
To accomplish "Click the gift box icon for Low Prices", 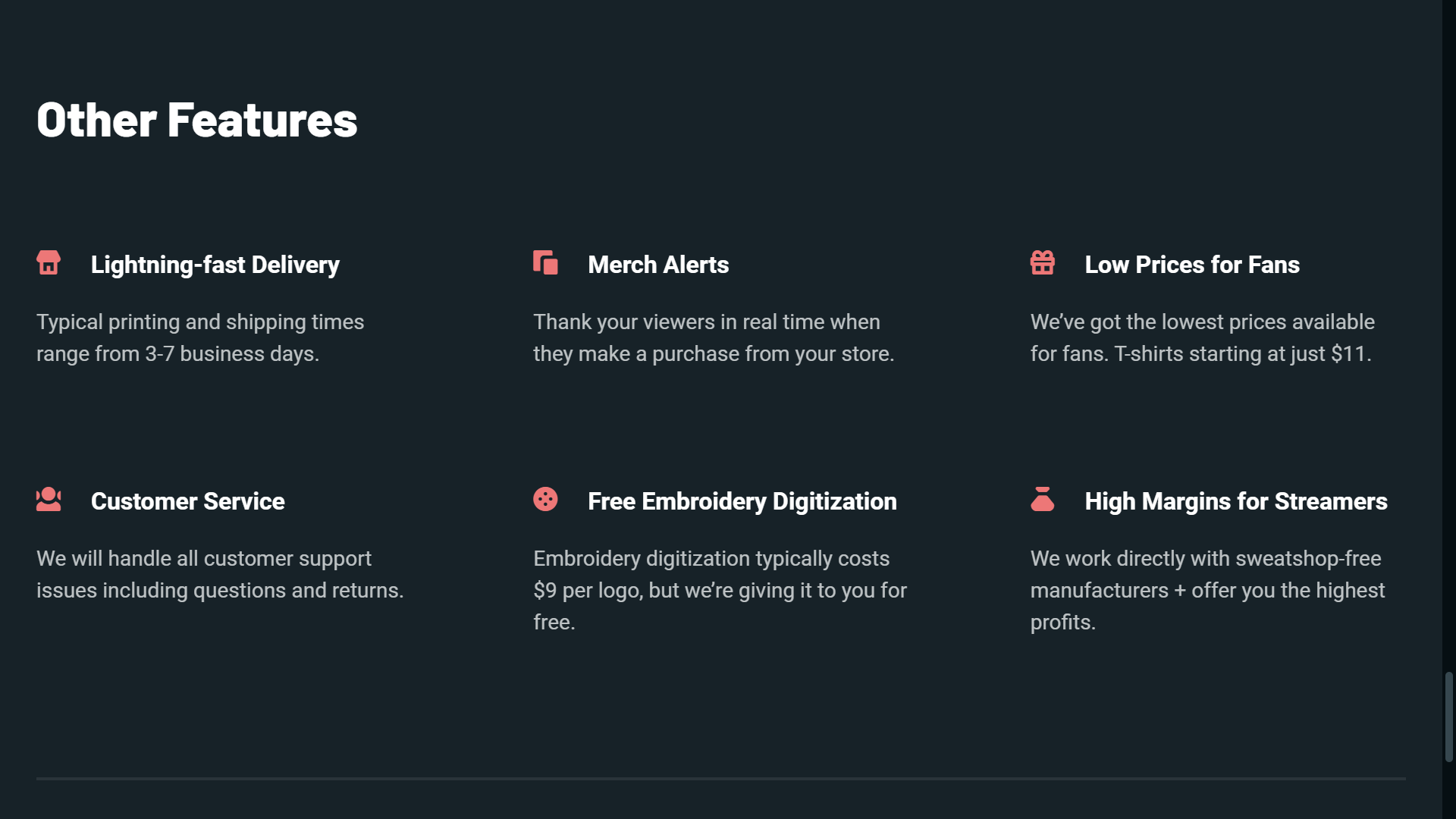I will [1043, 262].
